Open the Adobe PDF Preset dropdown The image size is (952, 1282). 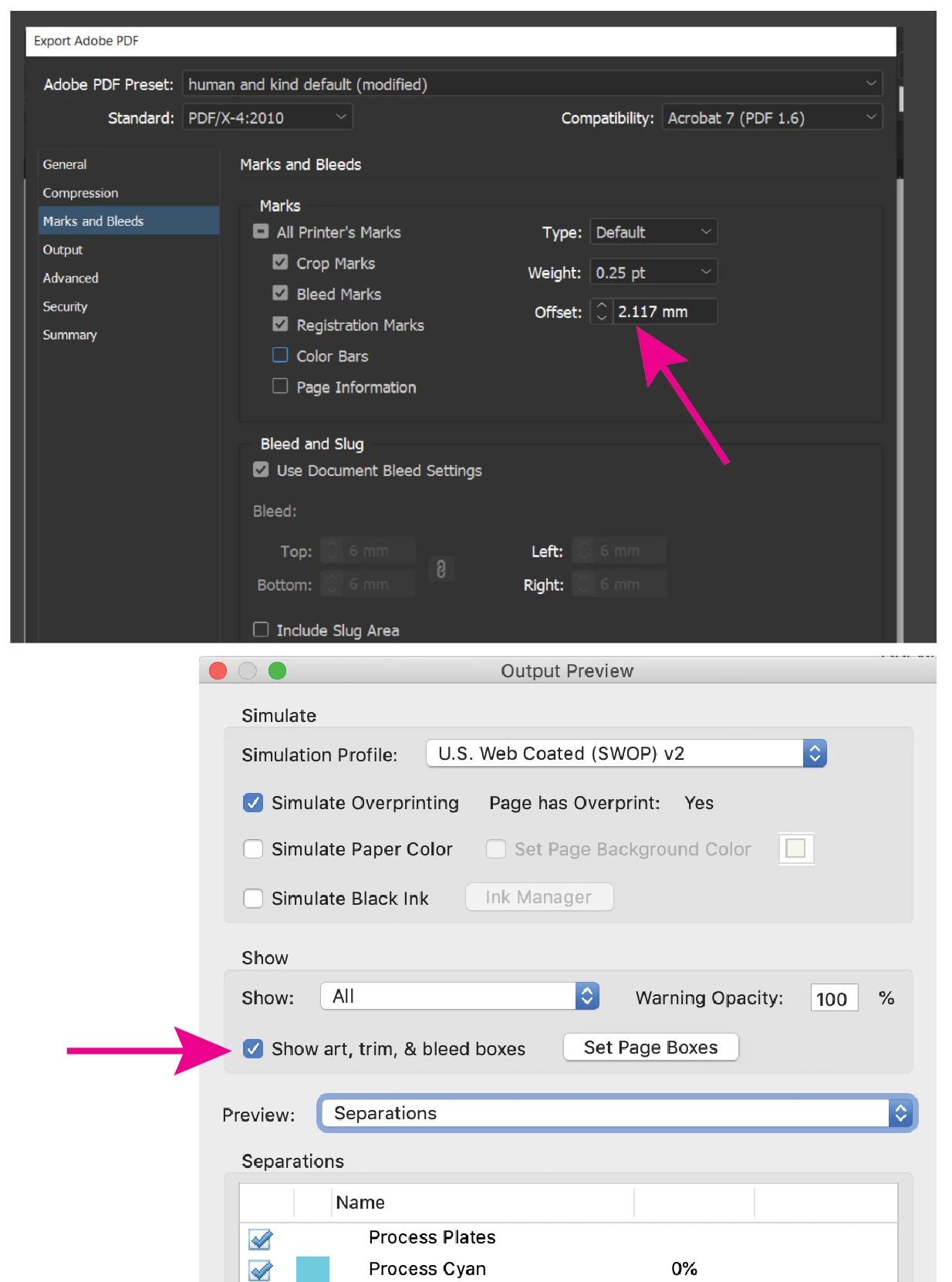[x=532, y=84]
